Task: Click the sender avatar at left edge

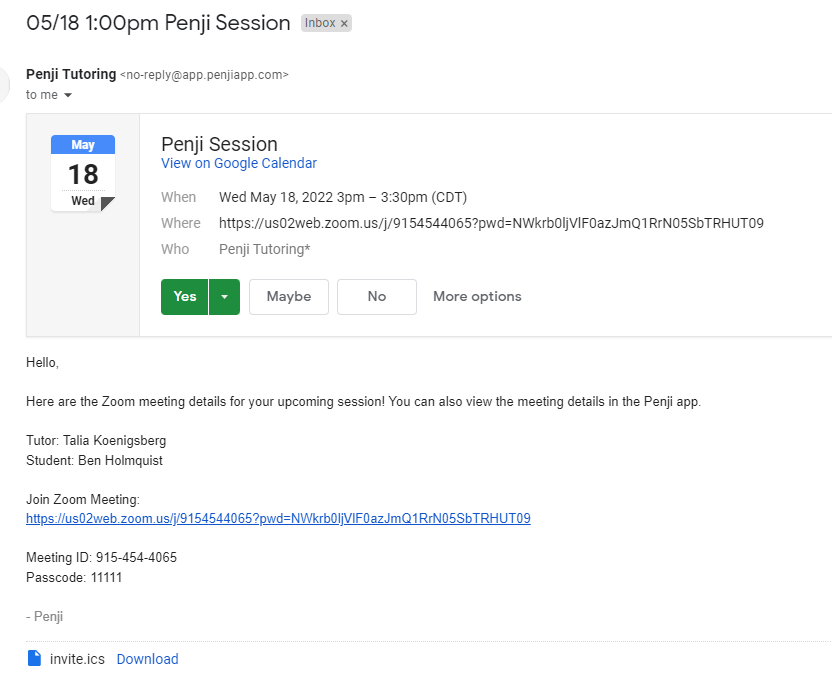Action: pyautogui.click(x=5, y=82)
